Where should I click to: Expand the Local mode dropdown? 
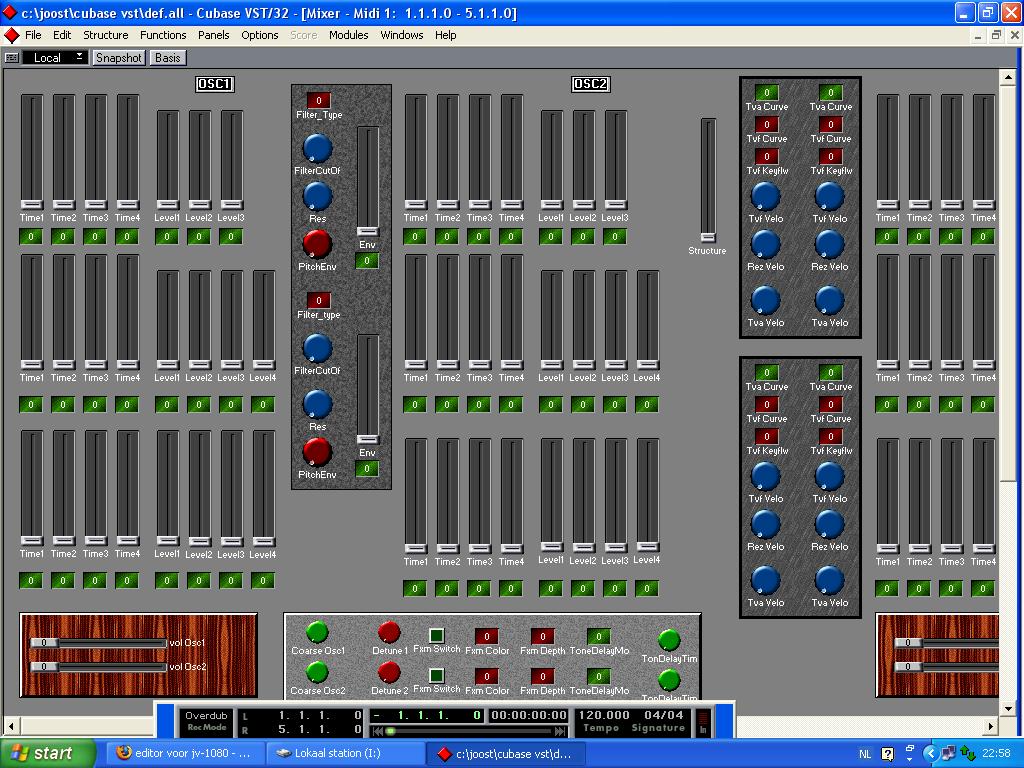click(x=55, y=57)
